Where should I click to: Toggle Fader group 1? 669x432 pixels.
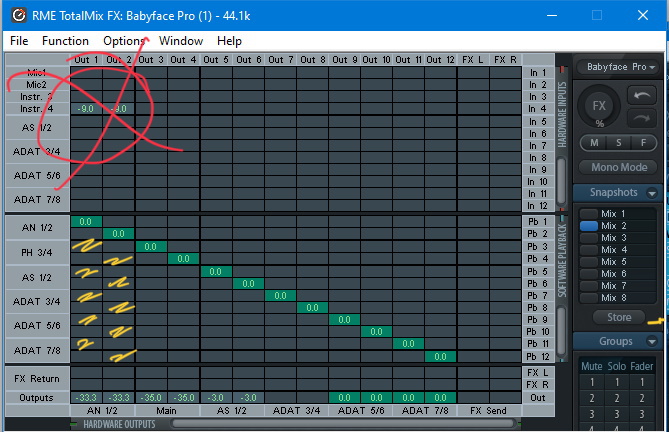(x=642, y=382)
